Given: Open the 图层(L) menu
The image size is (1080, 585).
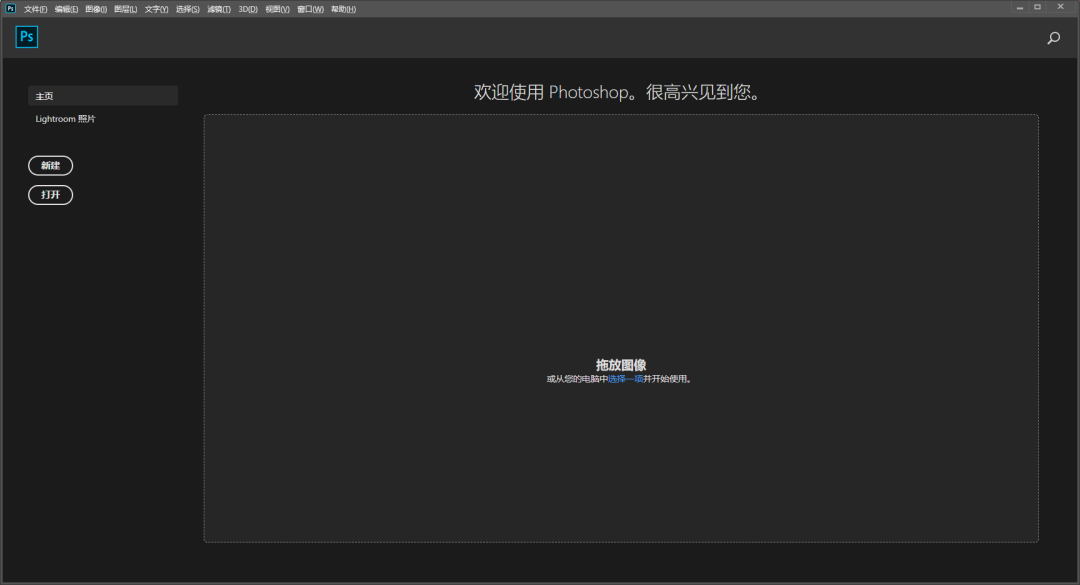Looking at the screenshot, I should [x=125, y=9].
